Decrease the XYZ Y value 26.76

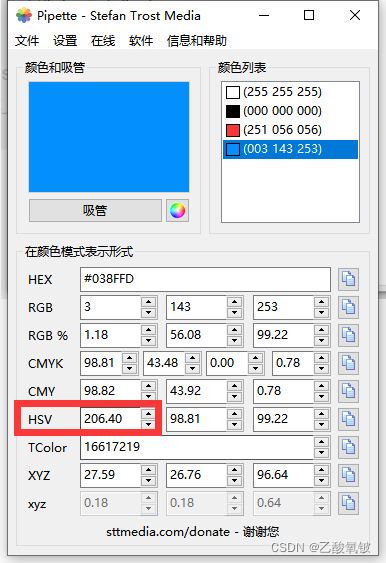[x=234, y=481]
